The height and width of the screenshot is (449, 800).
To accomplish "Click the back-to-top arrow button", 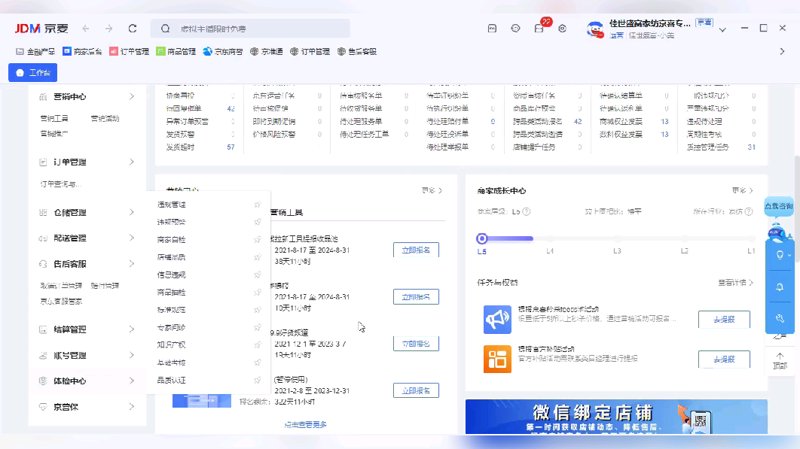I will pyautogui.click(x=780, y=360).
